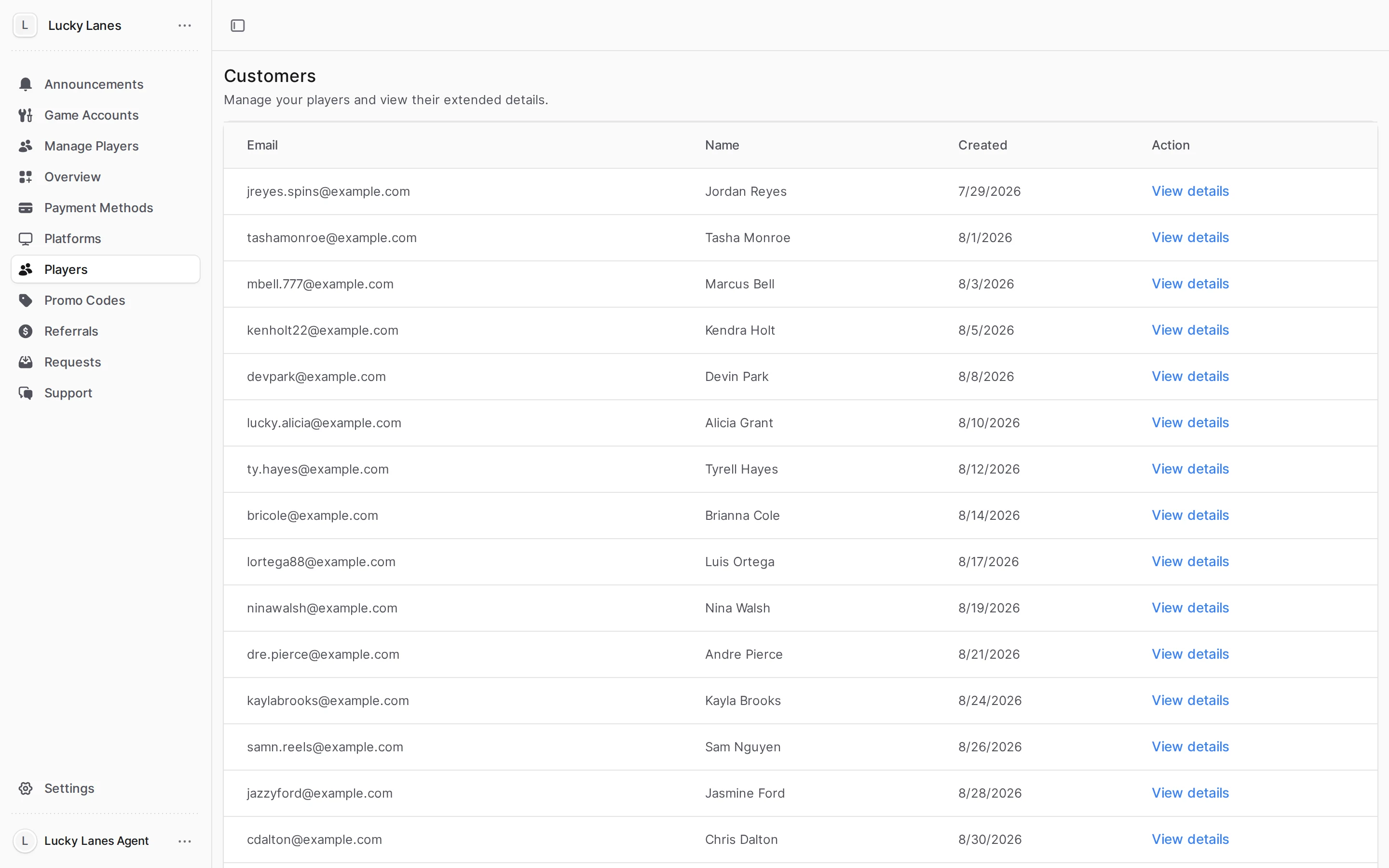Screen dimensions: 1389x868
Task: Open the Lucky Lanes Agent account menu
Action: (184, 841)
